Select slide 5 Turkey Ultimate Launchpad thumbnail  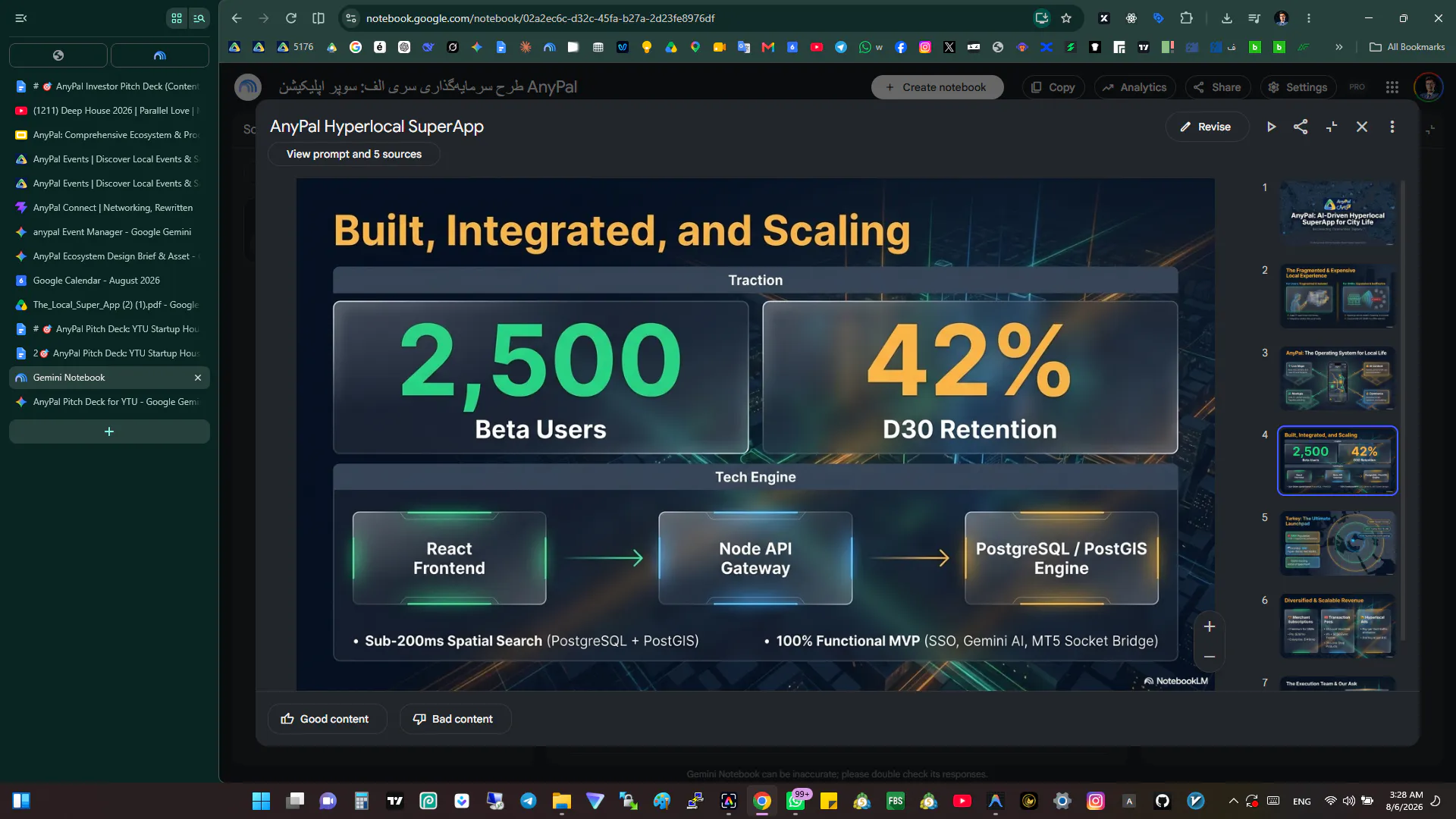coord(1338,544)
